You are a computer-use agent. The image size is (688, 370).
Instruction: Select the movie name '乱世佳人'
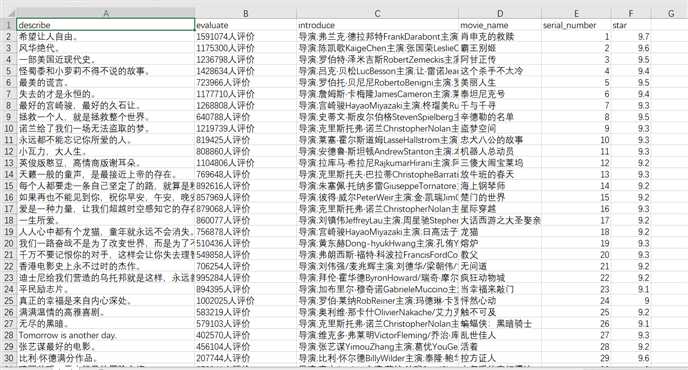pos(500,335)
